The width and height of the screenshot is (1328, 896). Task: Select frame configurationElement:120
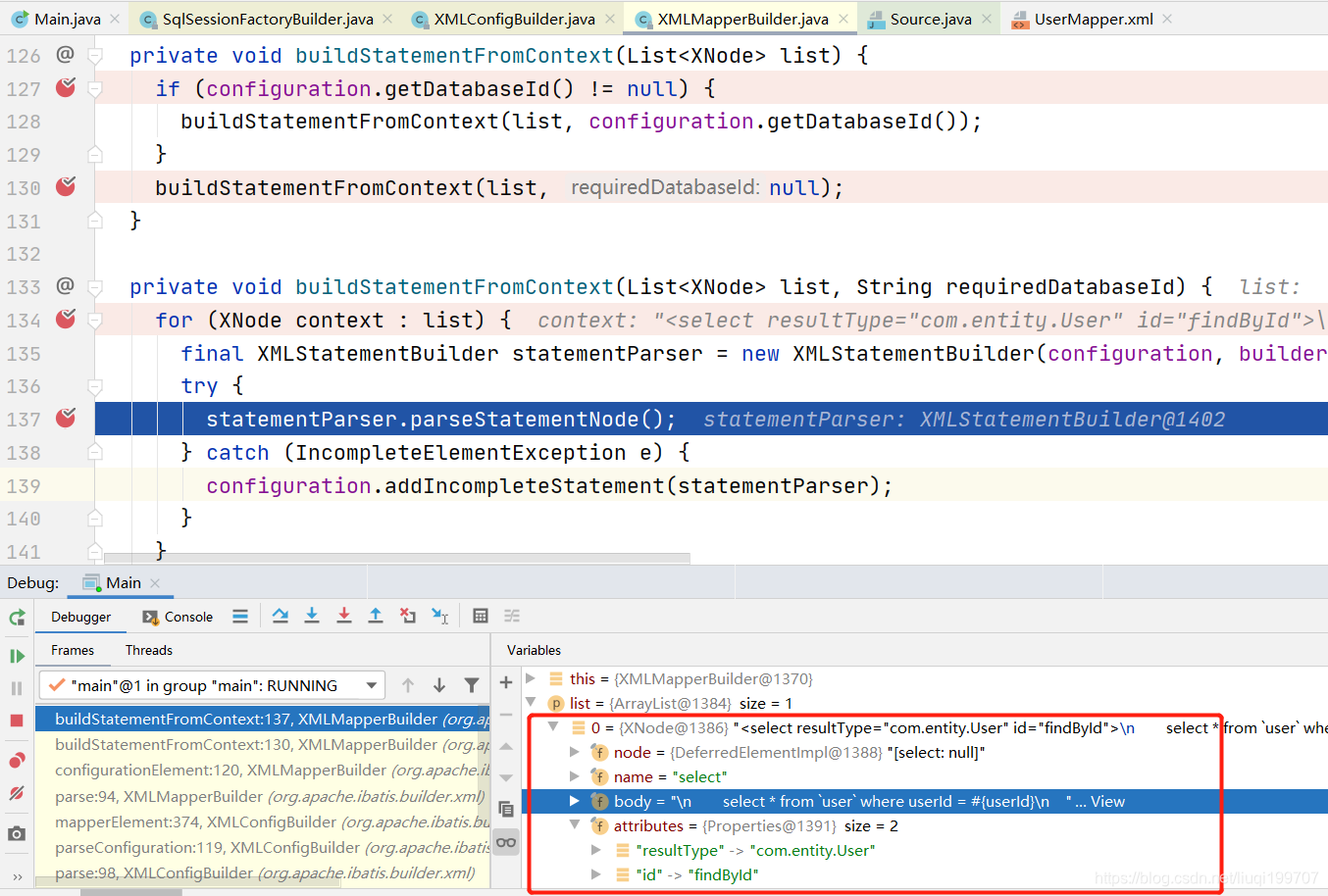(262, 771)
